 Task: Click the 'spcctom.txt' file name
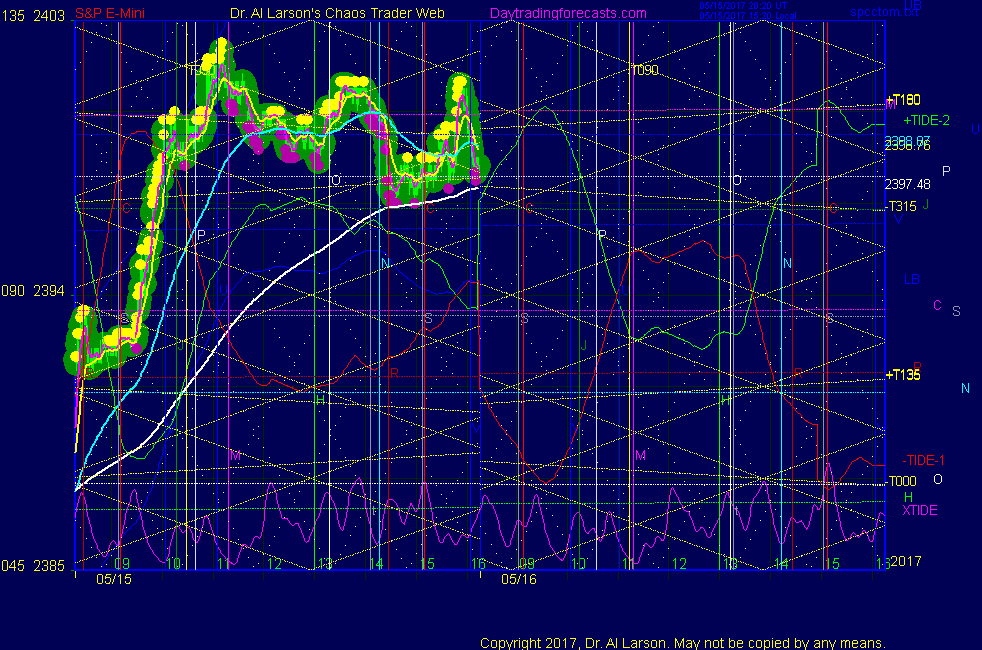884,12
